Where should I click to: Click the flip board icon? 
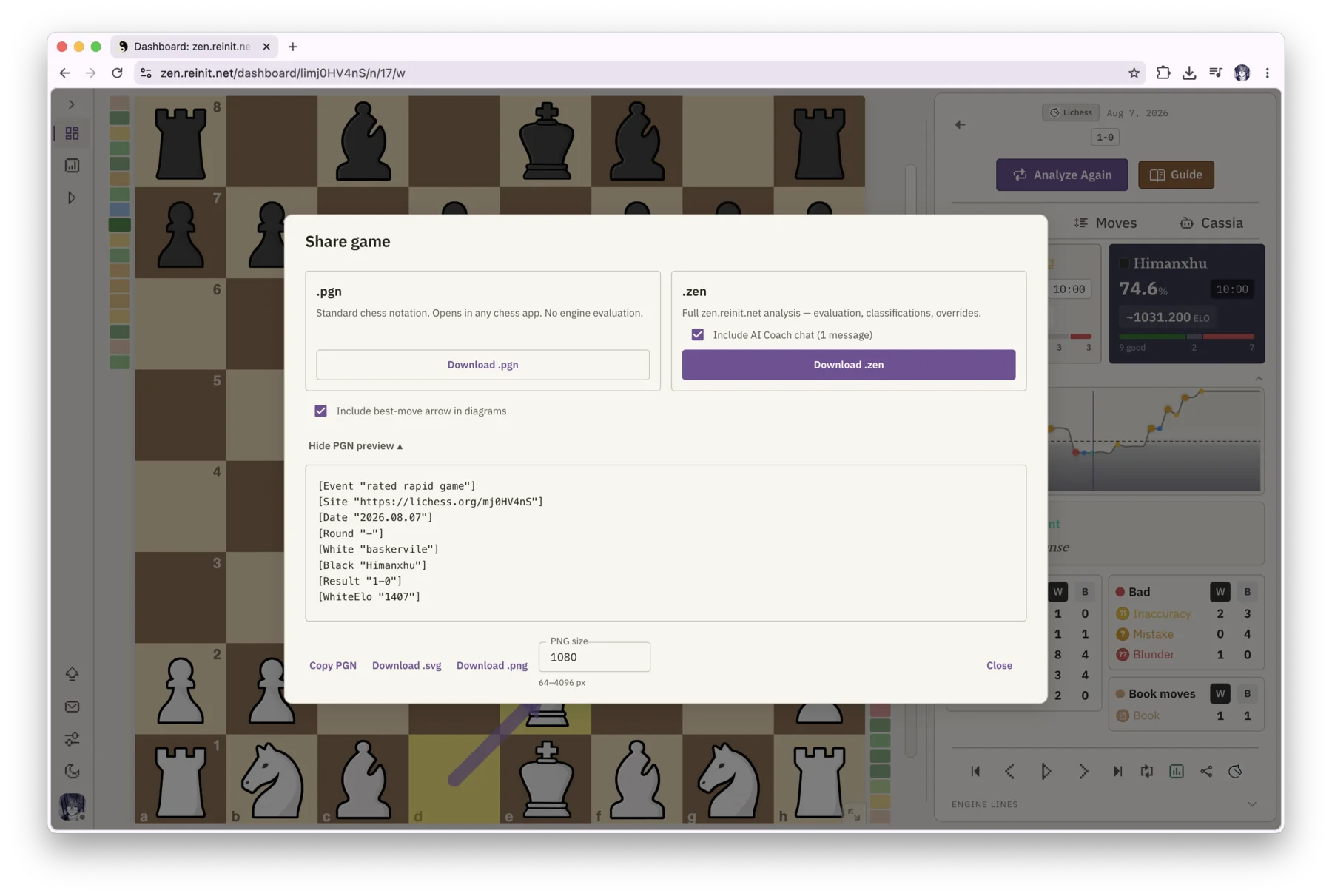click(1147, 772)
